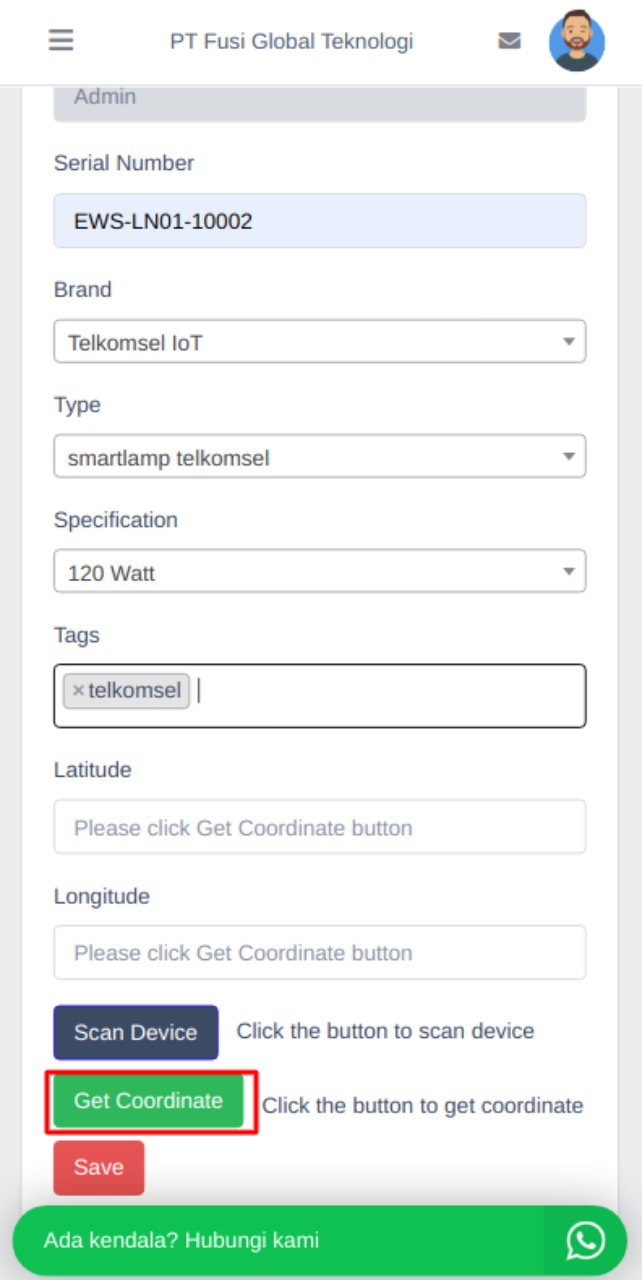Image resolution: width=642 pixels, height=1280 pixels.
Task: Expand the Brand dropdown showing Telkomsel IoT
Action: [x=319, y=342]
